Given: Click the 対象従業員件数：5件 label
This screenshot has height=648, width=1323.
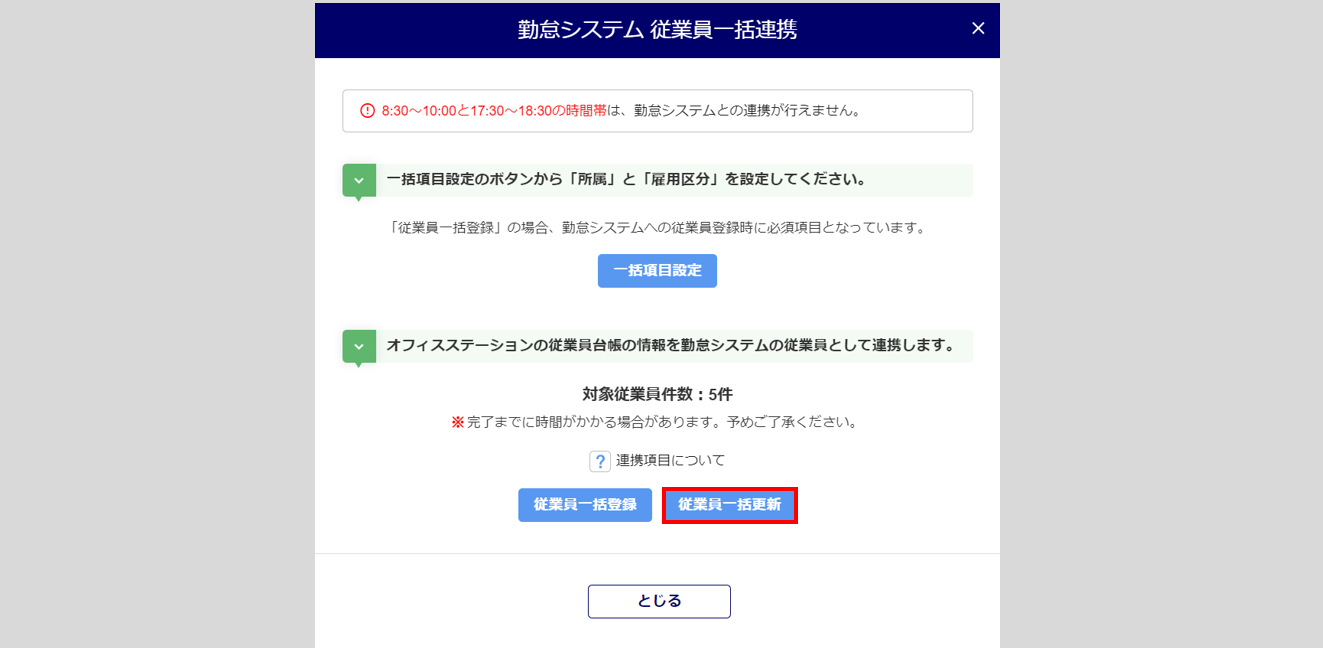Looking at the screenshot, I should [657, 394].
